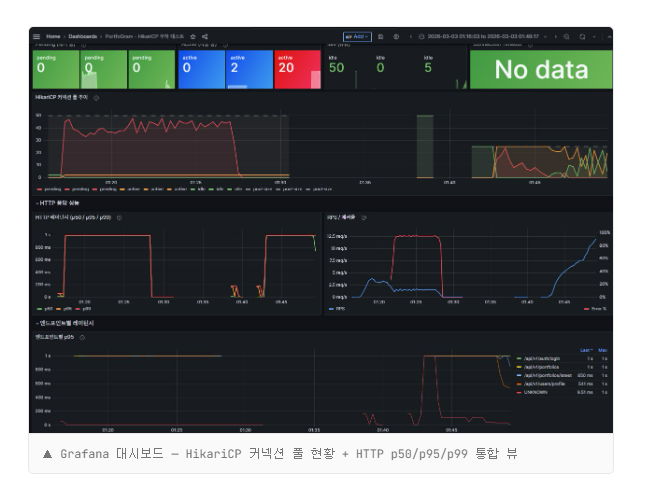Collapse the HTTP 응답 성능 row
Image resolution: width=648 pixels, height=487 pixels.
(x=57, y=203)
